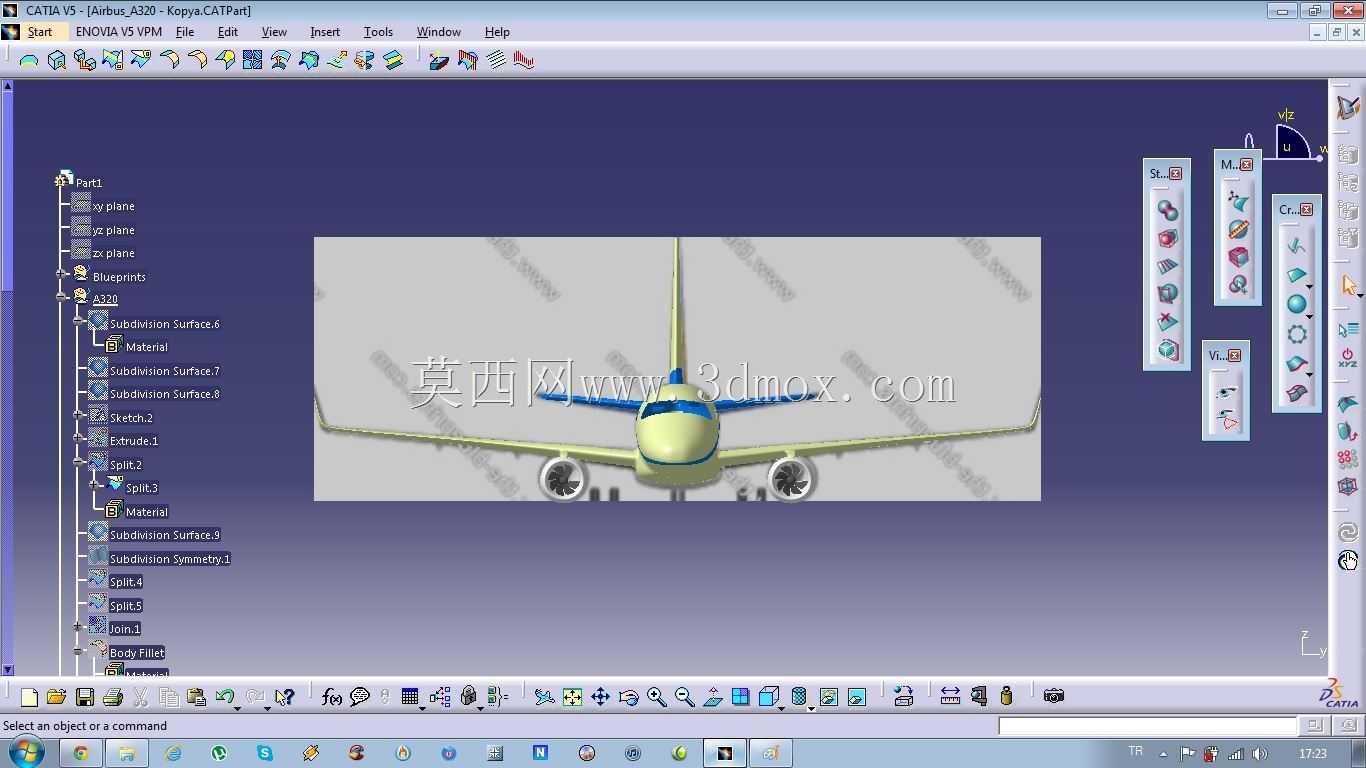Click the workbench icon at top of right toolbar
Viewport: 1366px width, 768px height.
(x=1348, y=108)
